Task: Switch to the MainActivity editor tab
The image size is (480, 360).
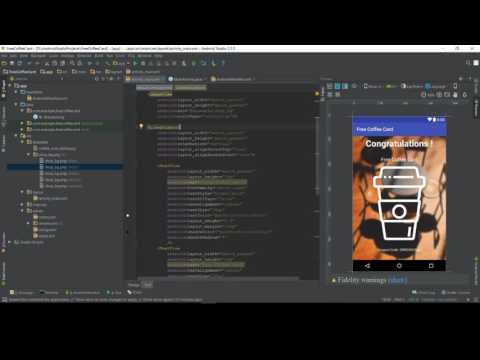Action: click(x=186, y=79)
